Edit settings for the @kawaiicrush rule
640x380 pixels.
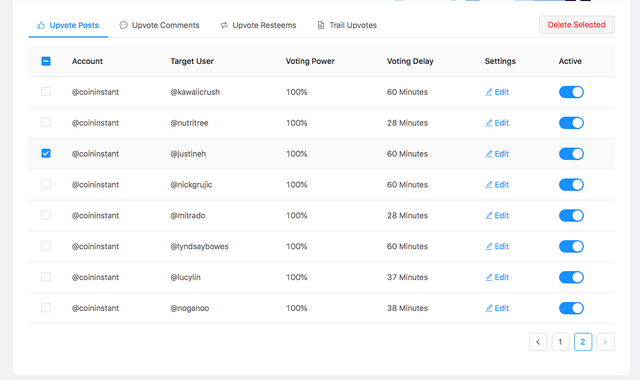[x=497, y=92]
